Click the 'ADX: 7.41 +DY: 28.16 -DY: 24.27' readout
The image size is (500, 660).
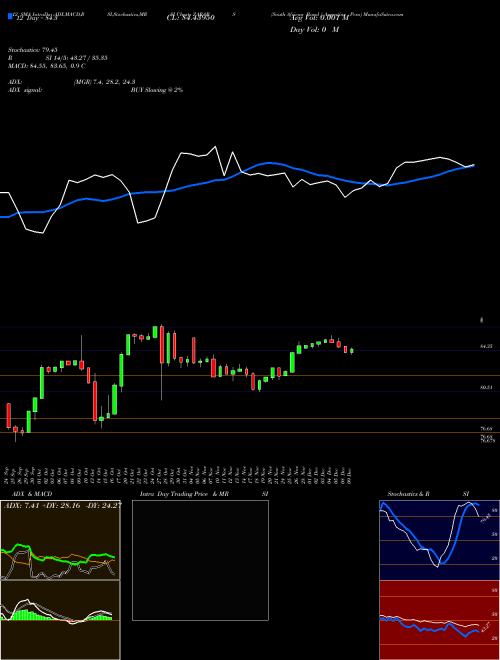[63, 506]
